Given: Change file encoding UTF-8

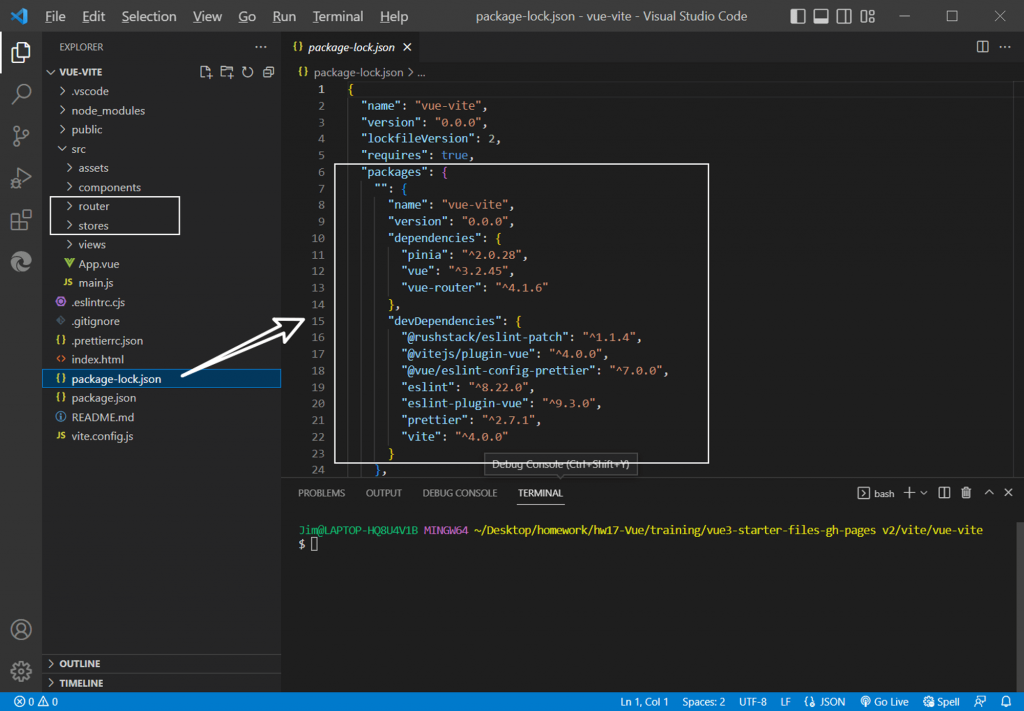Looking at the screenshot, I should [x=753, y=702].
